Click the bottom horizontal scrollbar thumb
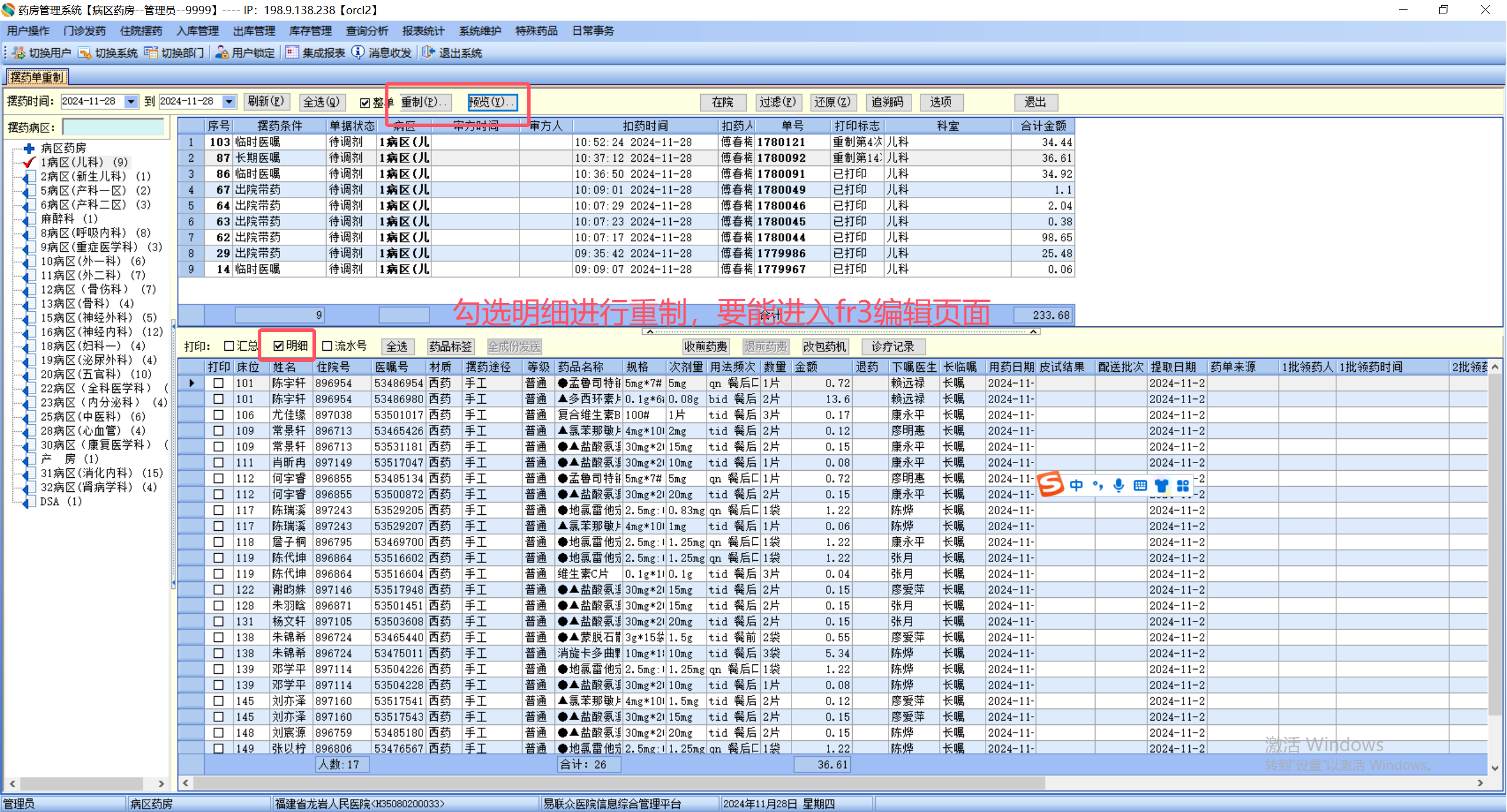The width and height of the screenshot is (1507, 812). click(x=618, y=783)
